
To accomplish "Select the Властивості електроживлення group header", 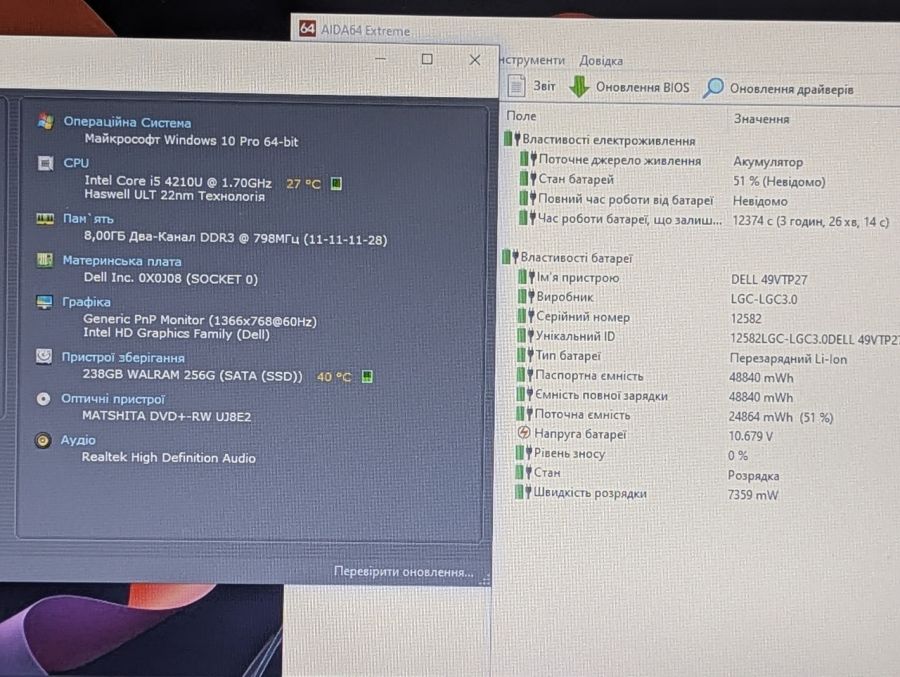I will click(599, 140).
